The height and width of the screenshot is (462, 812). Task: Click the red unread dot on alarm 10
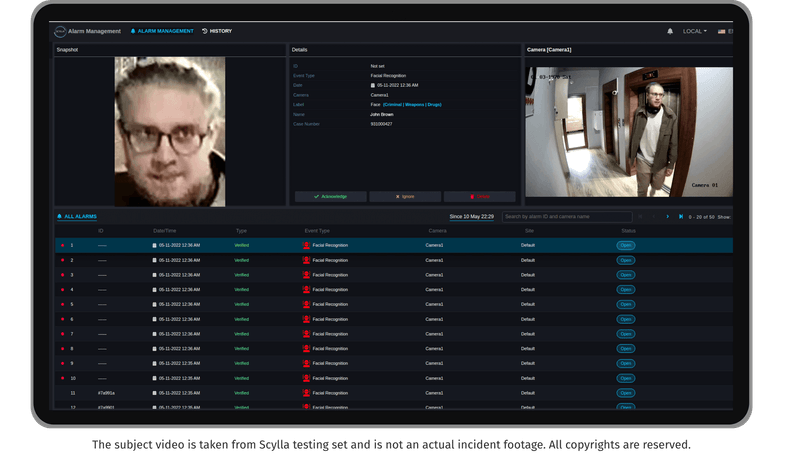(63, 379)
